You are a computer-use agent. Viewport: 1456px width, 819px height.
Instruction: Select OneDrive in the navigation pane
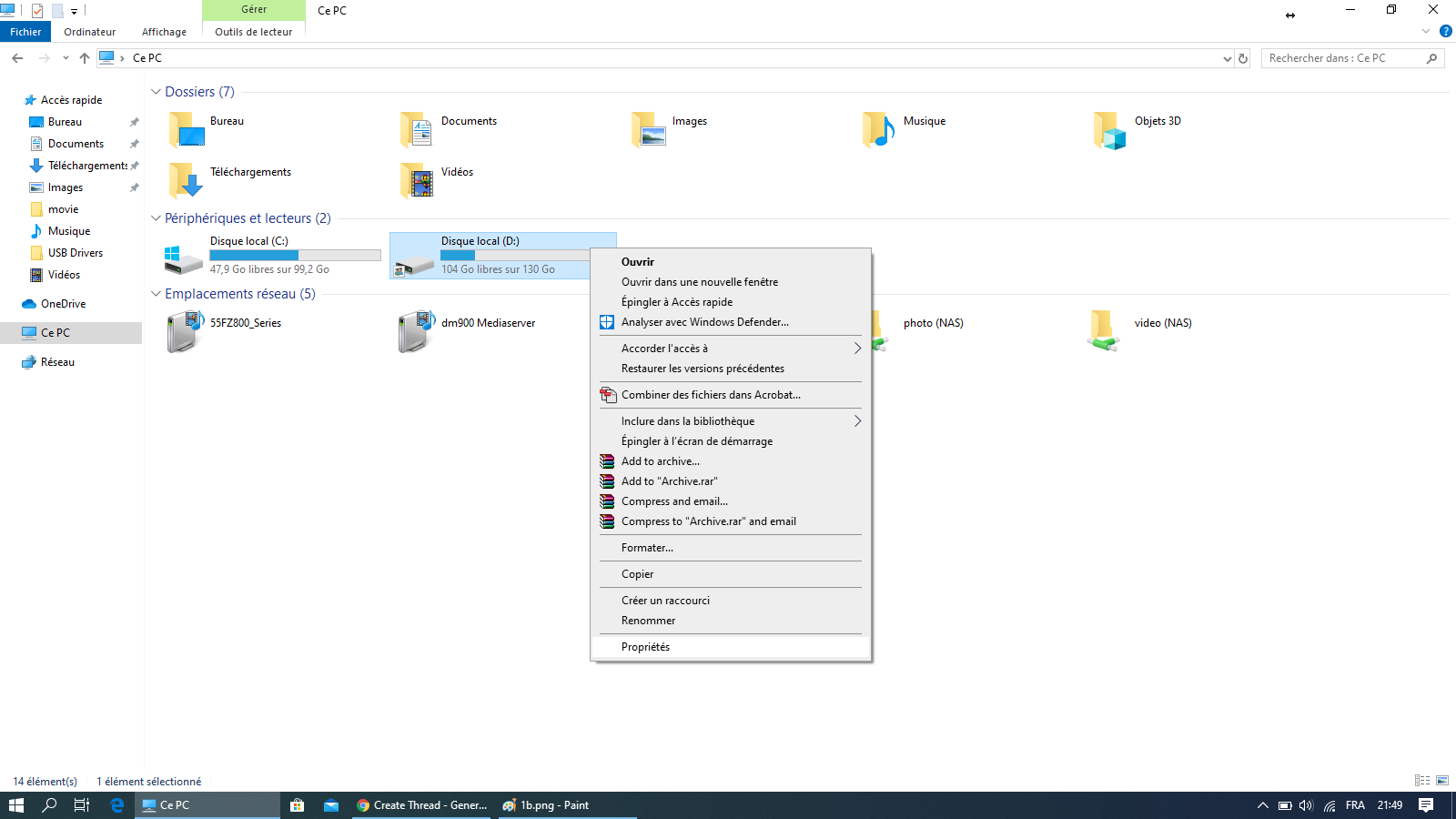[63, 304]
